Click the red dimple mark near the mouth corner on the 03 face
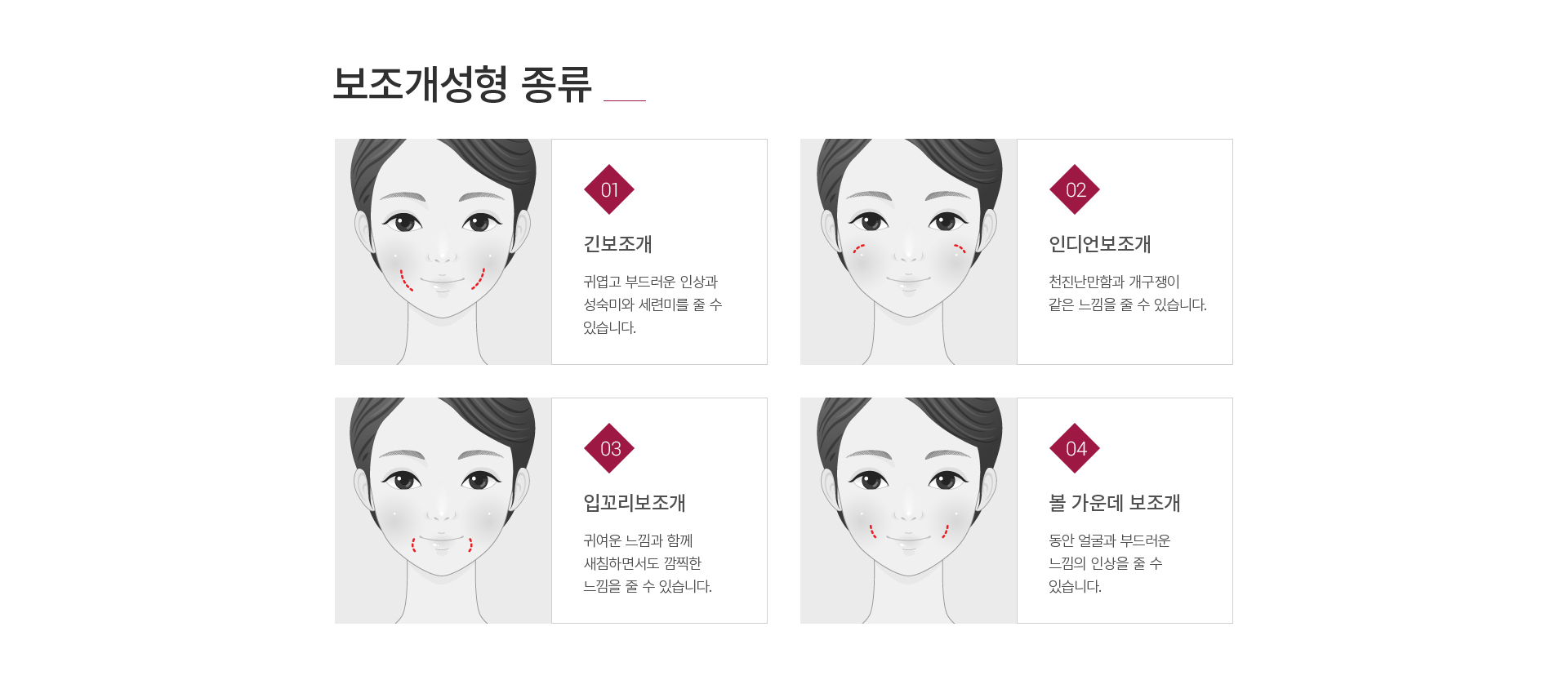This screenshot has height=689, width=1568. click(x=414, y=545)
